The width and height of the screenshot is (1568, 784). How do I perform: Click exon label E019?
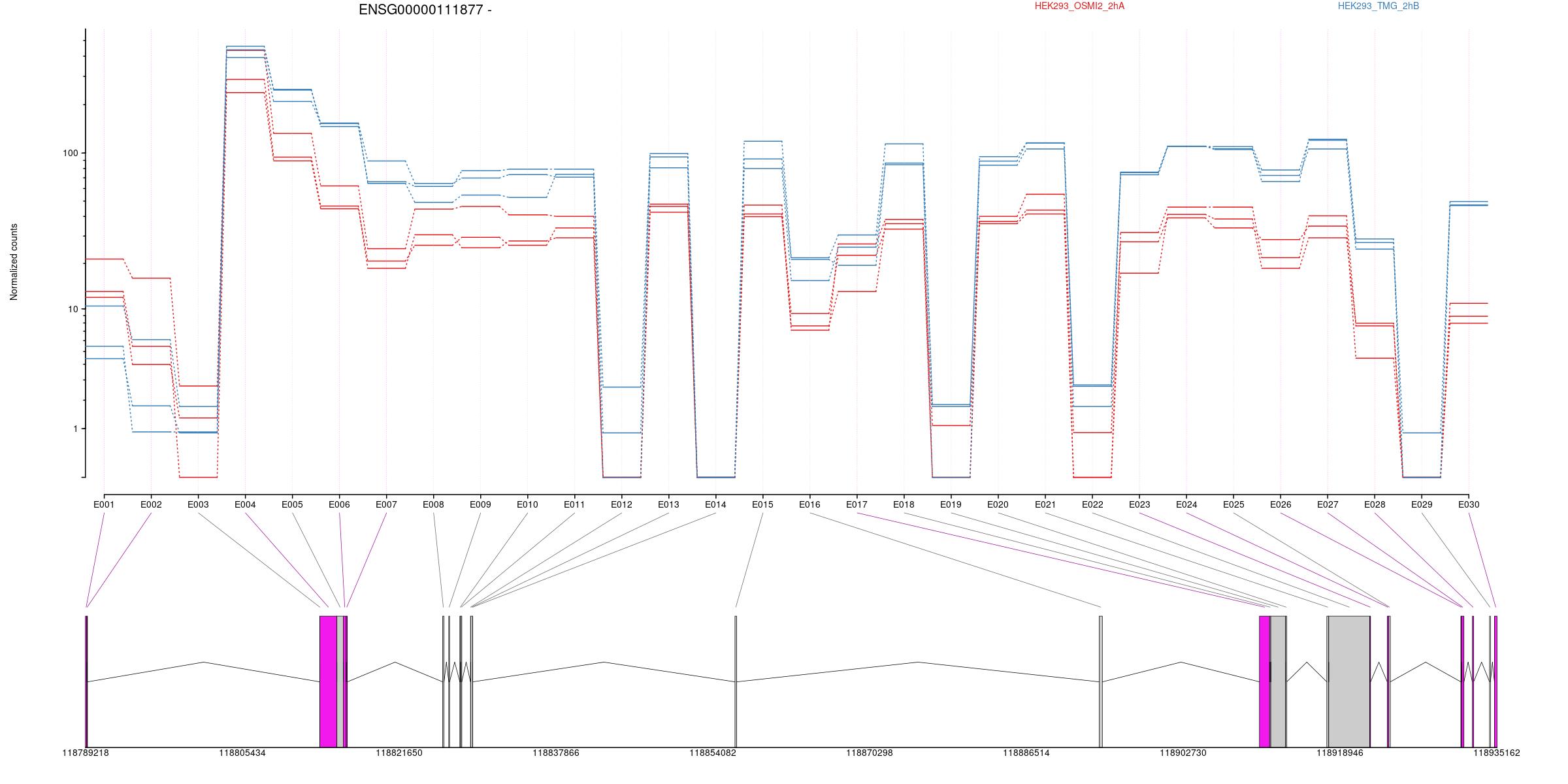(951, 504)
